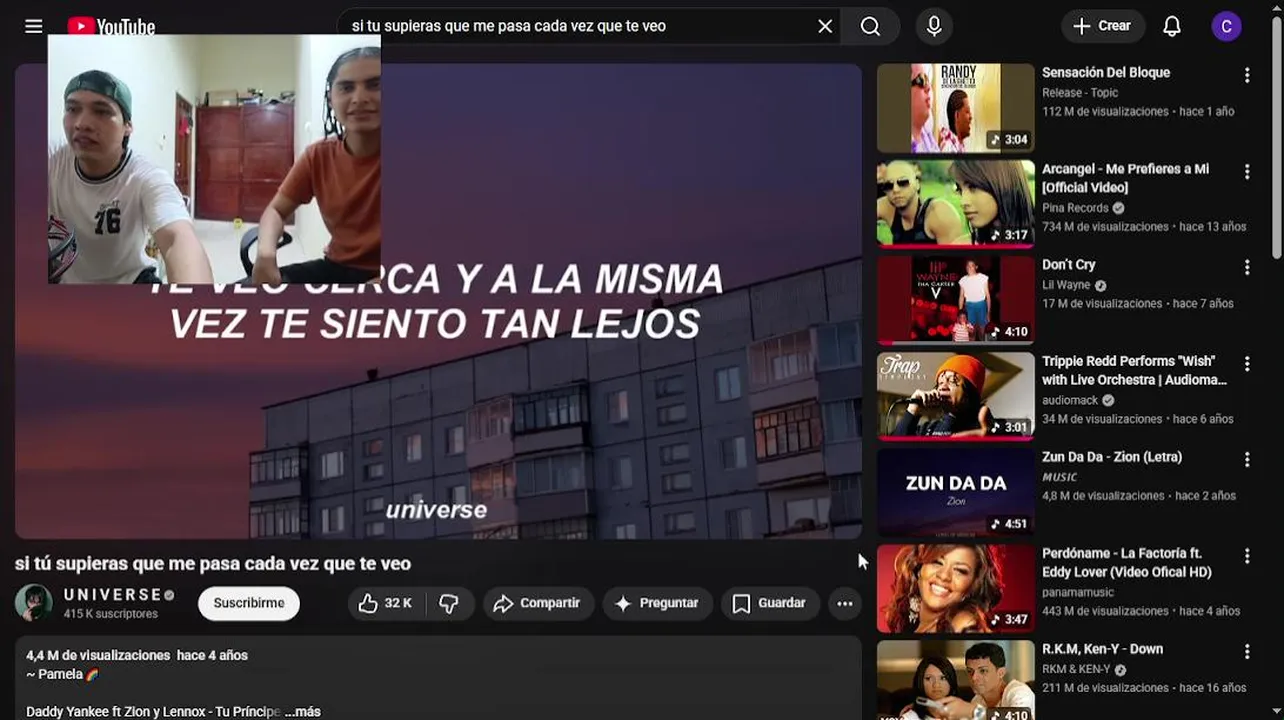This screenshot has height=720, width=1284.
Task: Share the video via Compartir
Action: click(x=537, y=603)
